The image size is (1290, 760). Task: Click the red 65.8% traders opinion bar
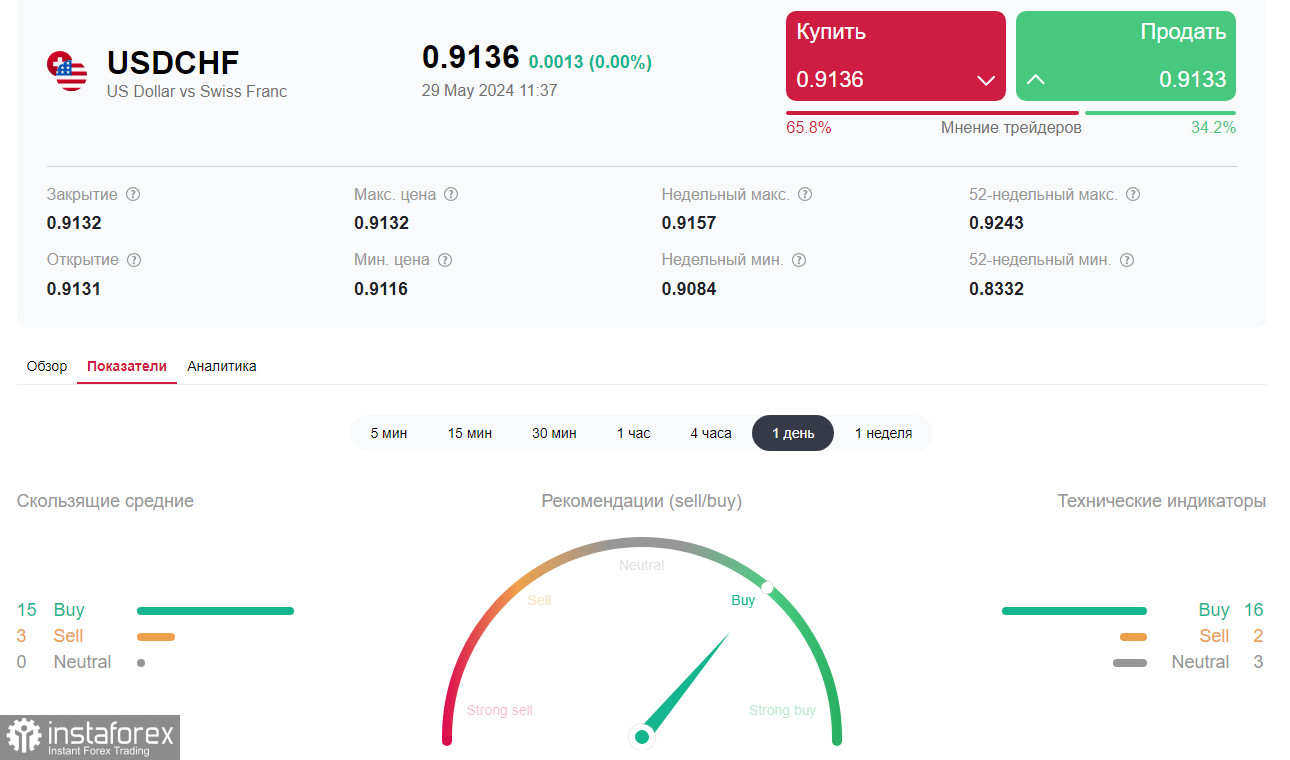pyautogui.click(x=932, y=113)
